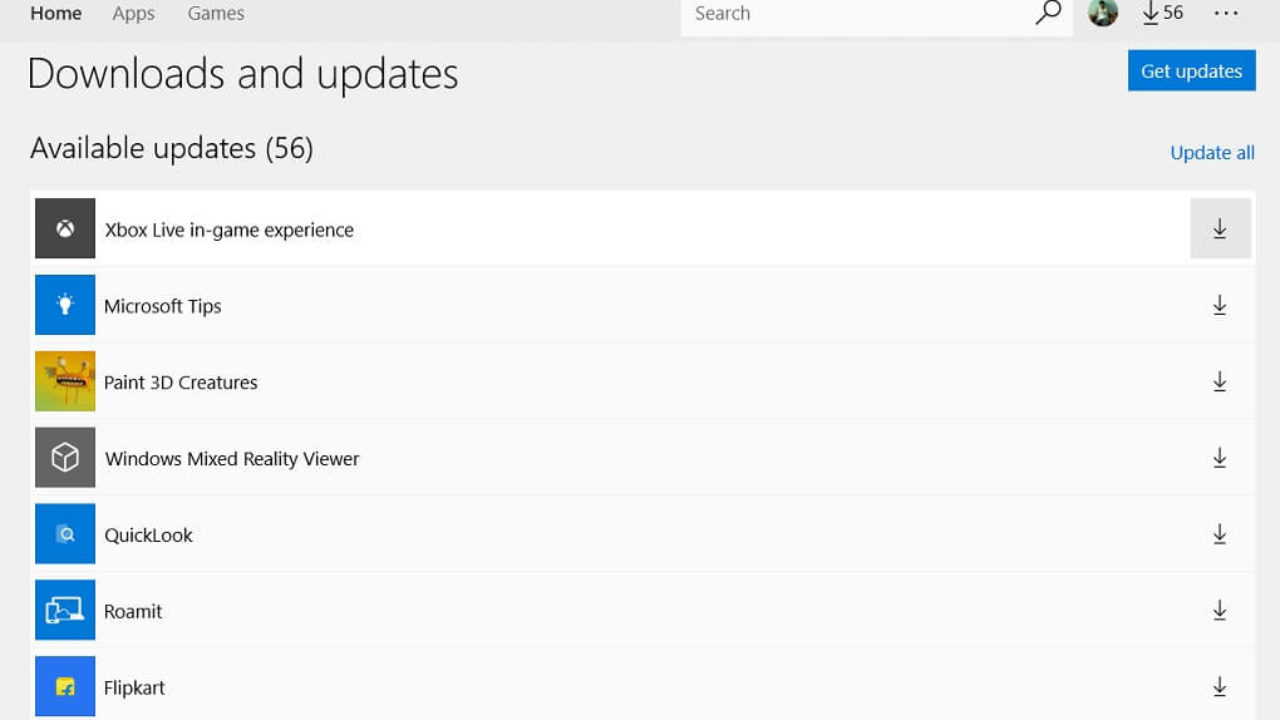The image size is (1280, 720).
Task: Open the user profile avatar
Action: click(1103, 13)
